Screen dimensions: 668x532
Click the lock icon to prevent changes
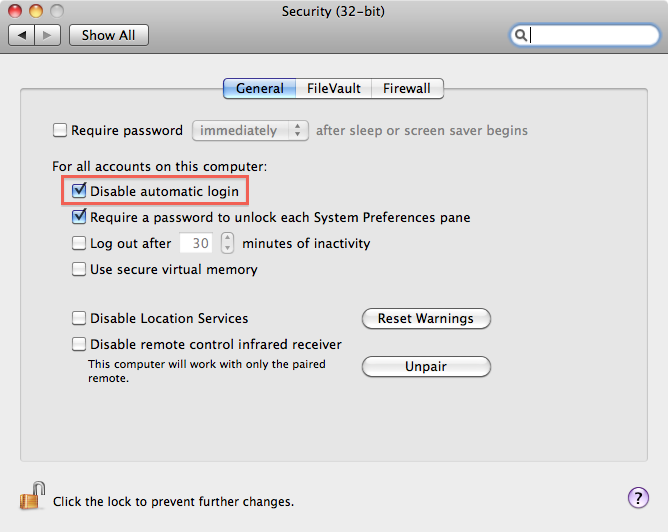click(x=32, y=496)
